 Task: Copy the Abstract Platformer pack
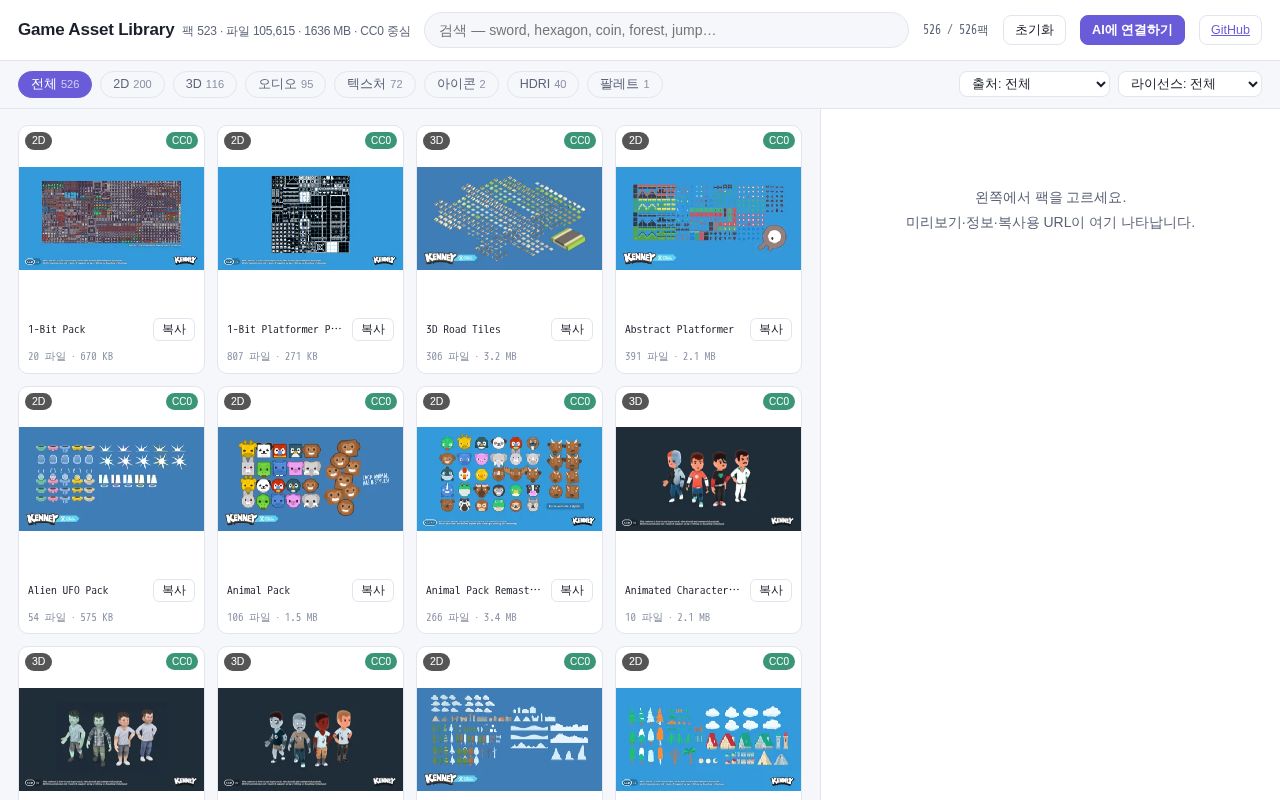pos(771,329)
